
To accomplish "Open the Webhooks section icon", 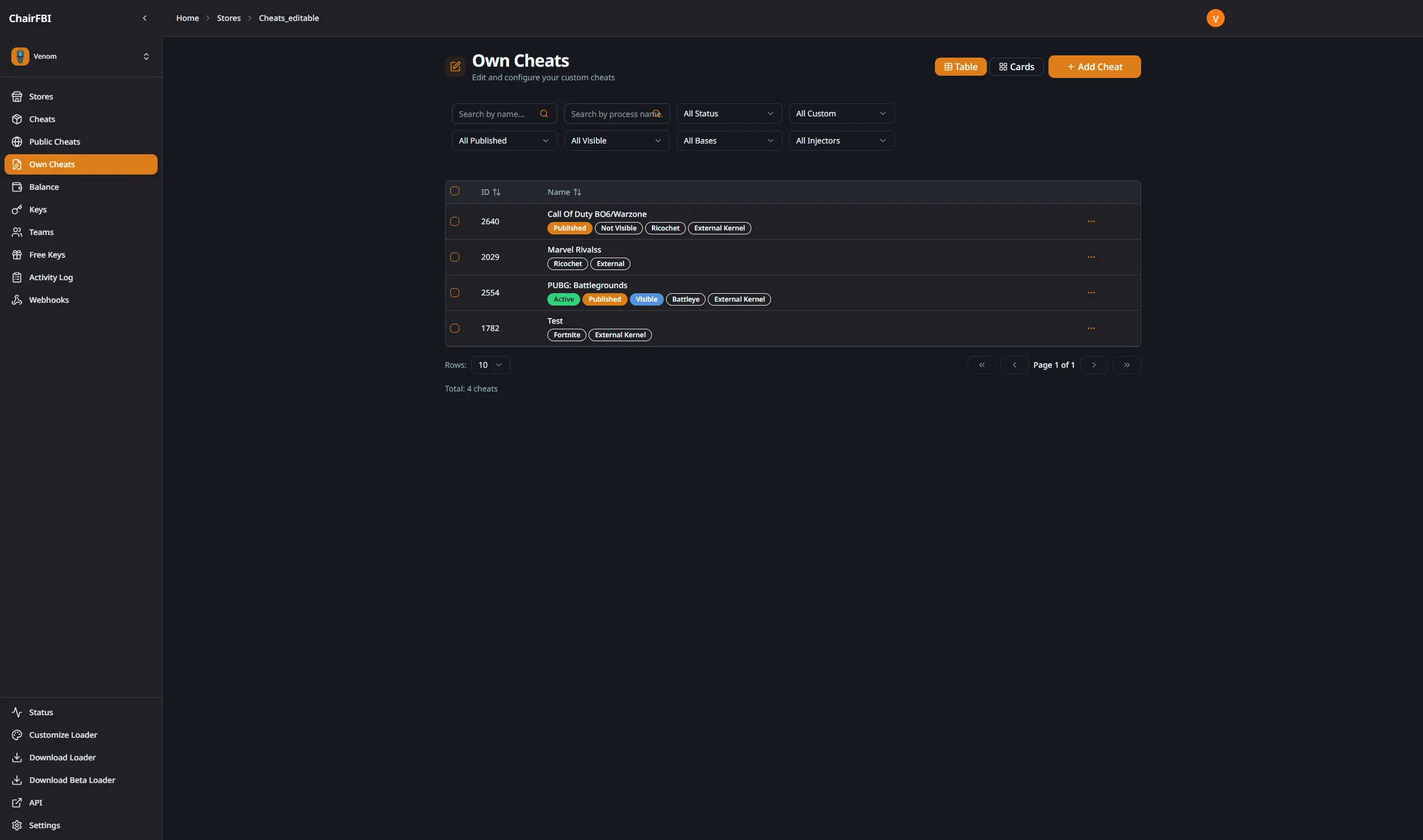I will [x=18, y=299].
